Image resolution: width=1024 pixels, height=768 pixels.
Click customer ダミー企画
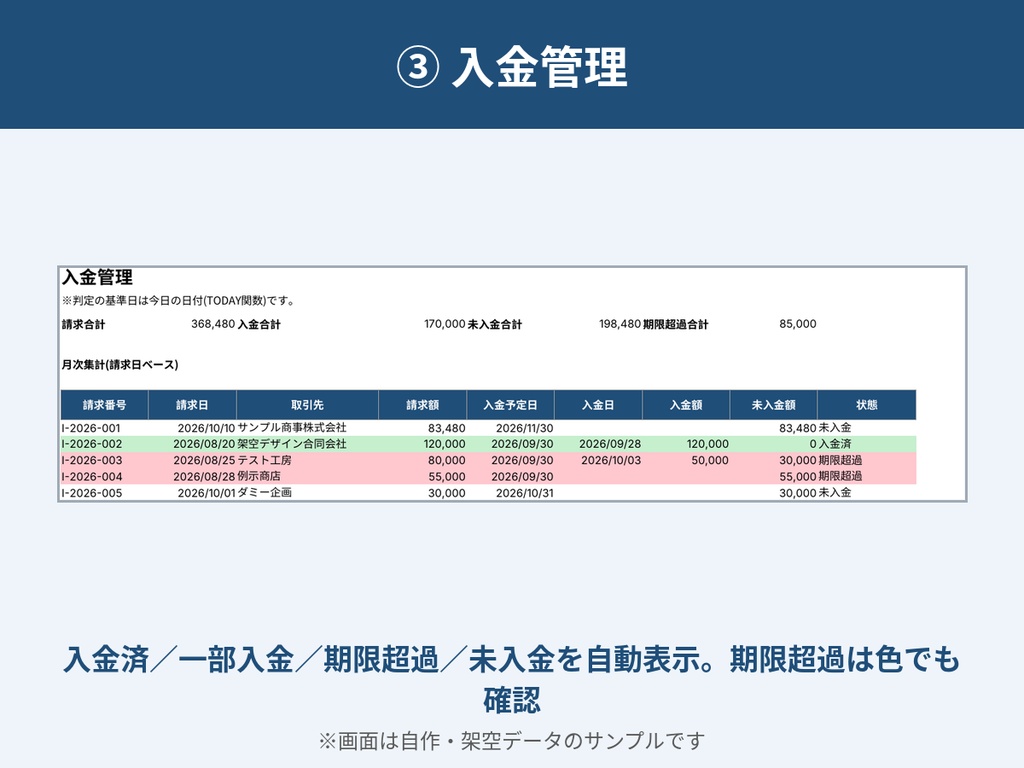pos(264,493)
